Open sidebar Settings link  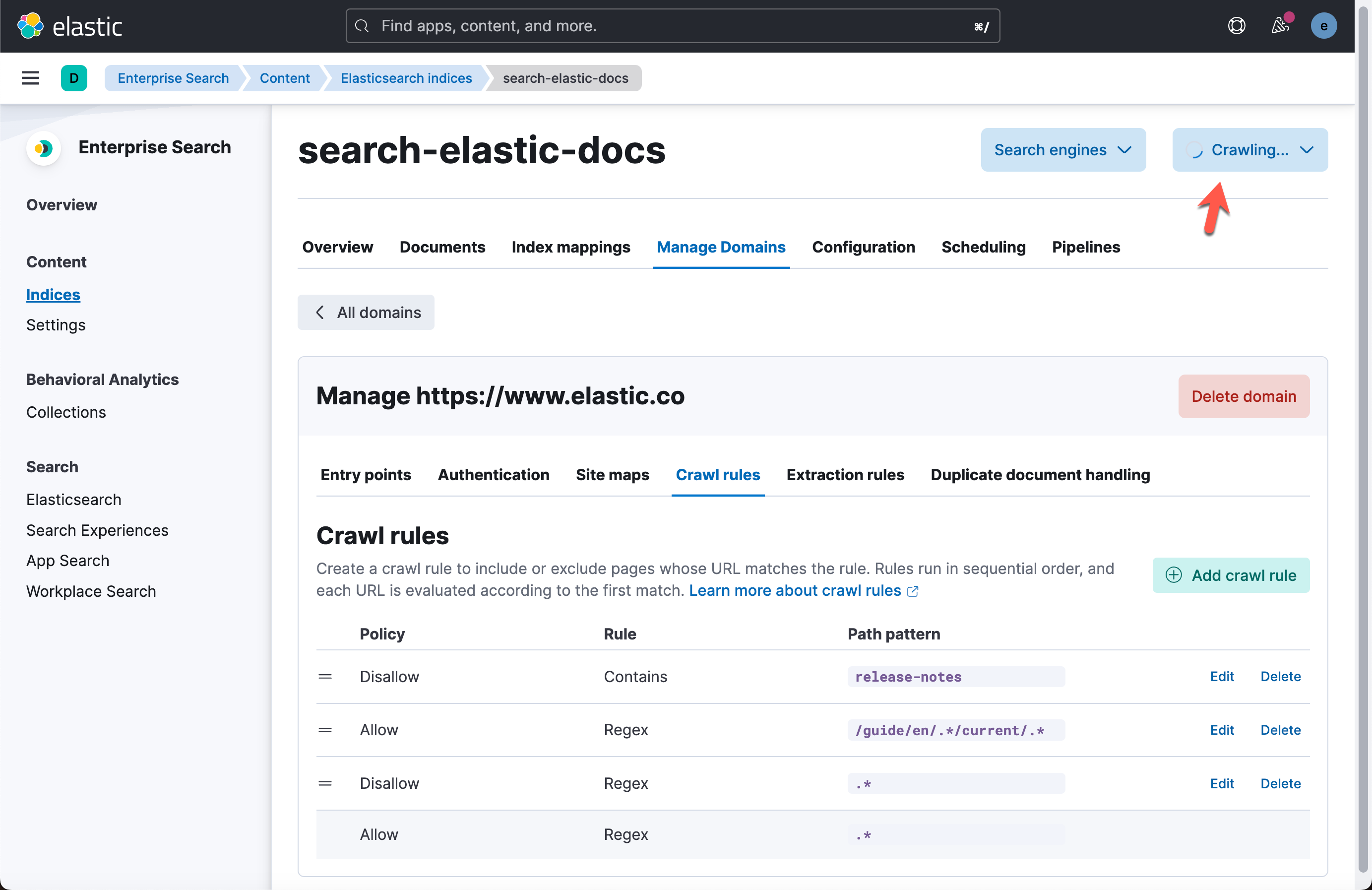(x=56, y=325)
